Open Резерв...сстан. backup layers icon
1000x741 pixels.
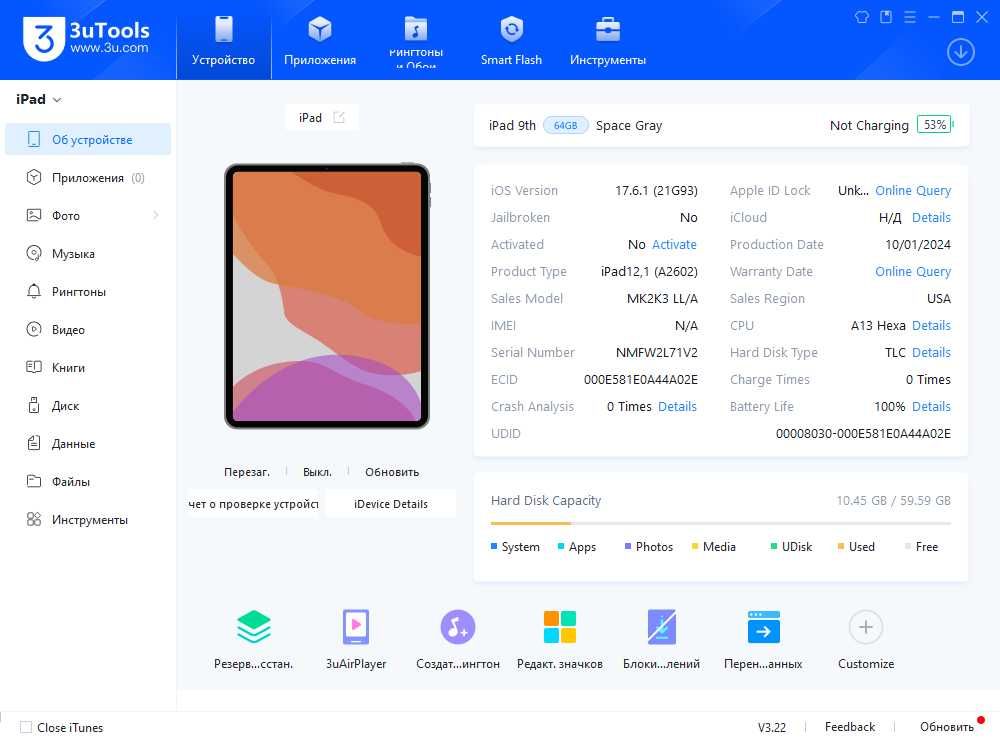[x=254, y=627]
